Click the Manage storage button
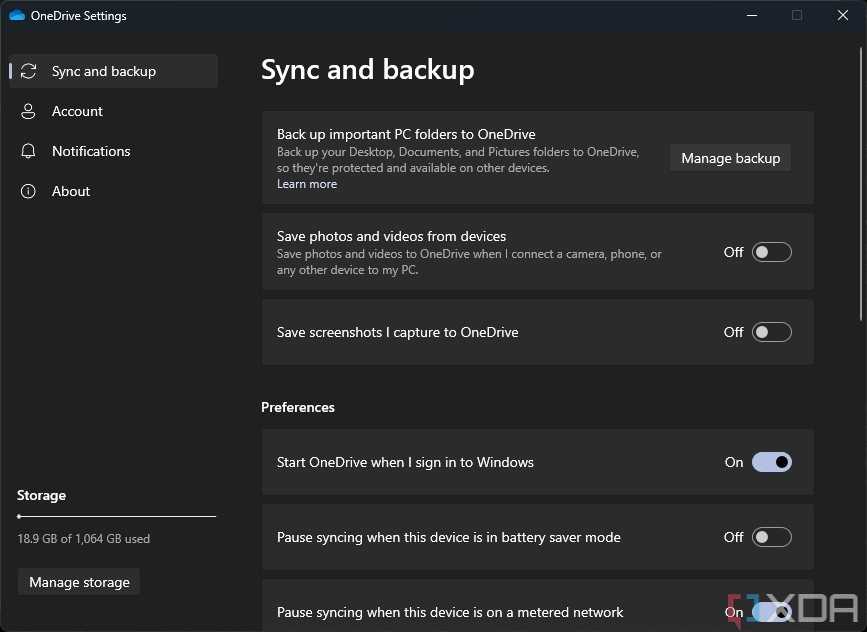This screenshot has width=867, height=632. tap(79, 582)
